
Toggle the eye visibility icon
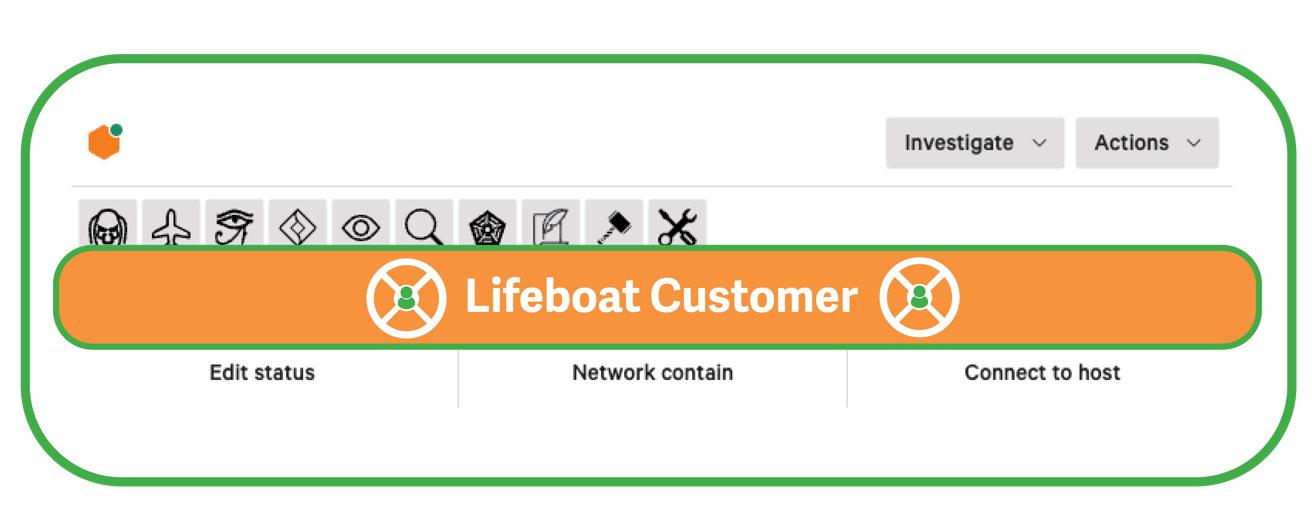pos(361,224)
